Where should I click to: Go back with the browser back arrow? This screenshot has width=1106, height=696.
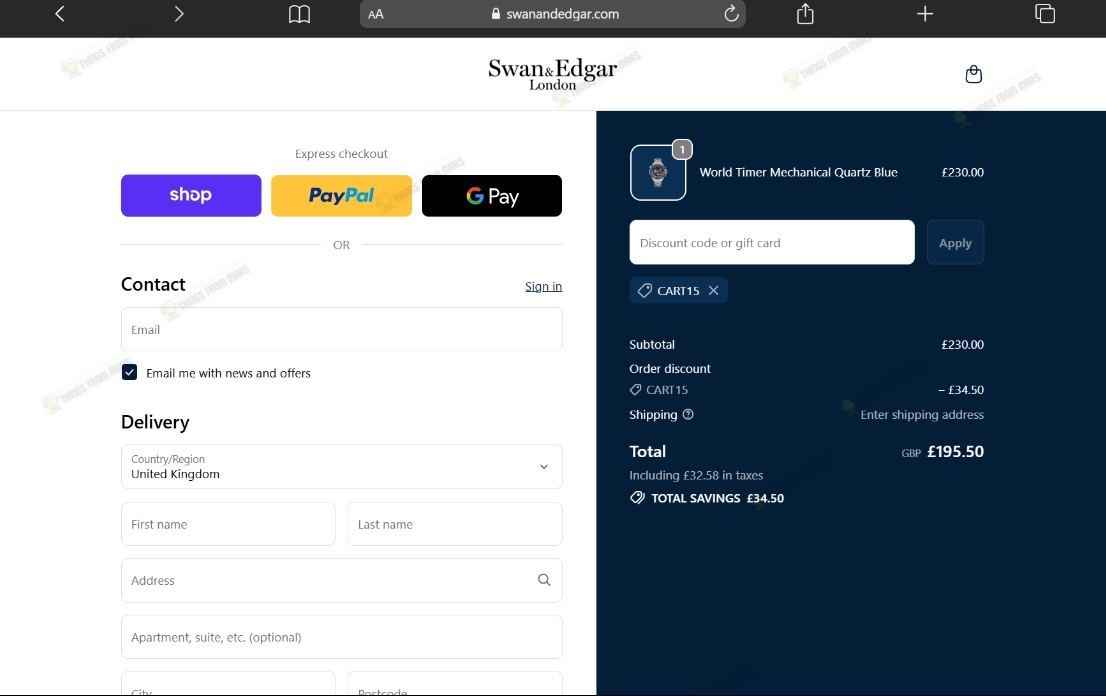pyautogui.click(x=60, y=13)
